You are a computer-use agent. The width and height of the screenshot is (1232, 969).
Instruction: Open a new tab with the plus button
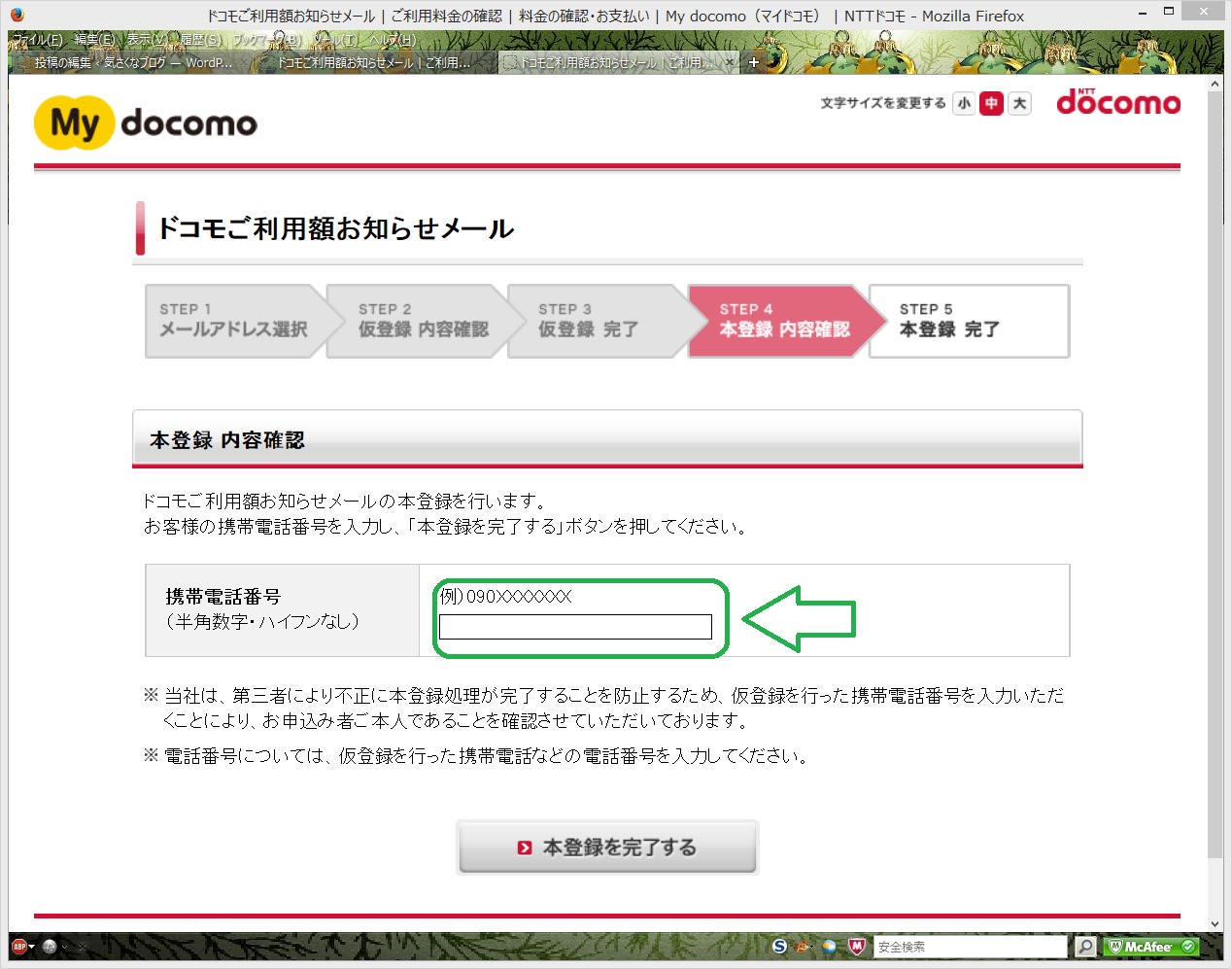point(753,62)
